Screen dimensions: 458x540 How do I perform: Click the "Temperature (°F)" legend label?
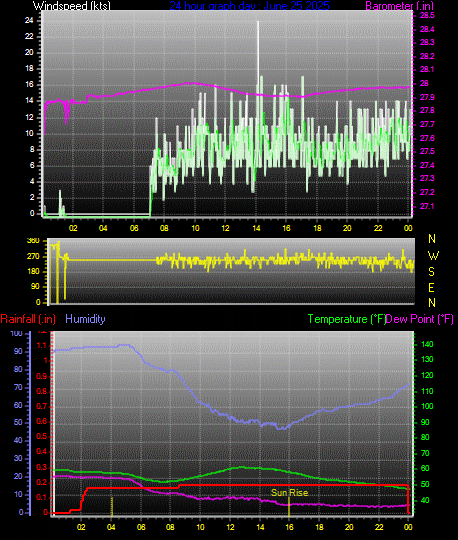(x=346, y=319)
